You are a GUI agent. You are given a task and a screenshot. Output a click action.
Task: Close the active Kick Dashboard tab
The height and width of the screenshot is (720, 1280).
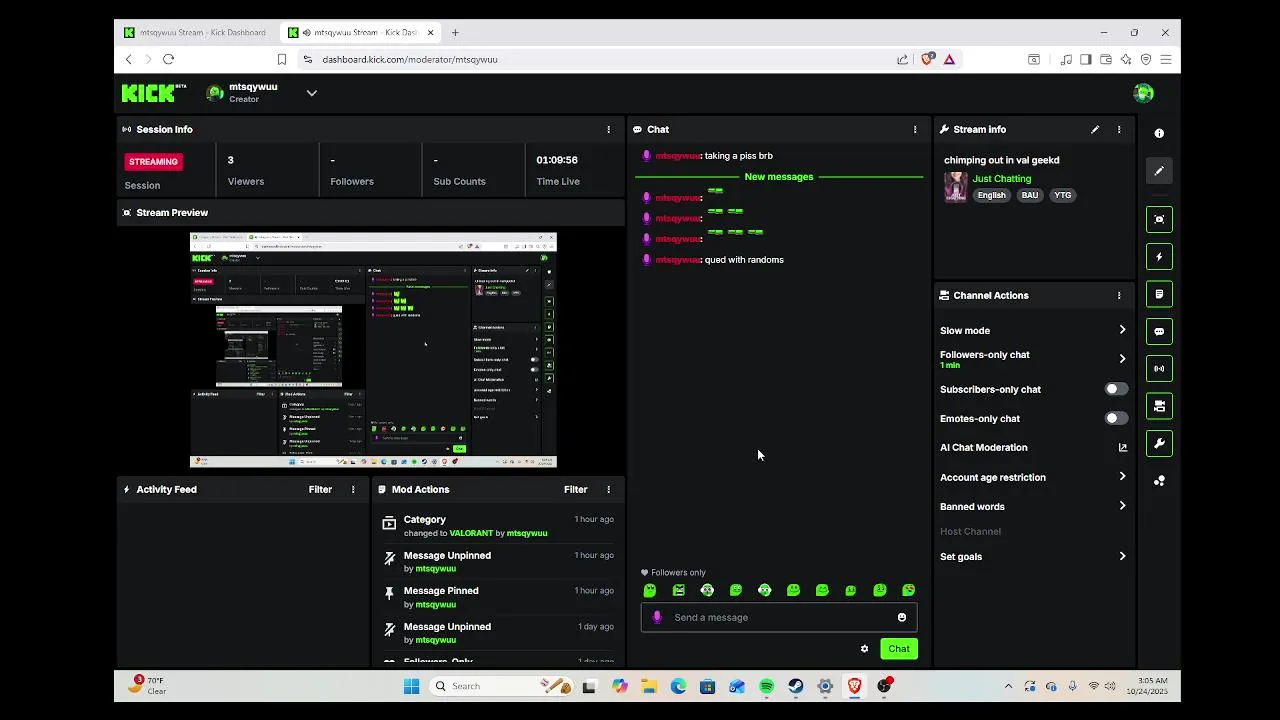(x=431, y=32)
